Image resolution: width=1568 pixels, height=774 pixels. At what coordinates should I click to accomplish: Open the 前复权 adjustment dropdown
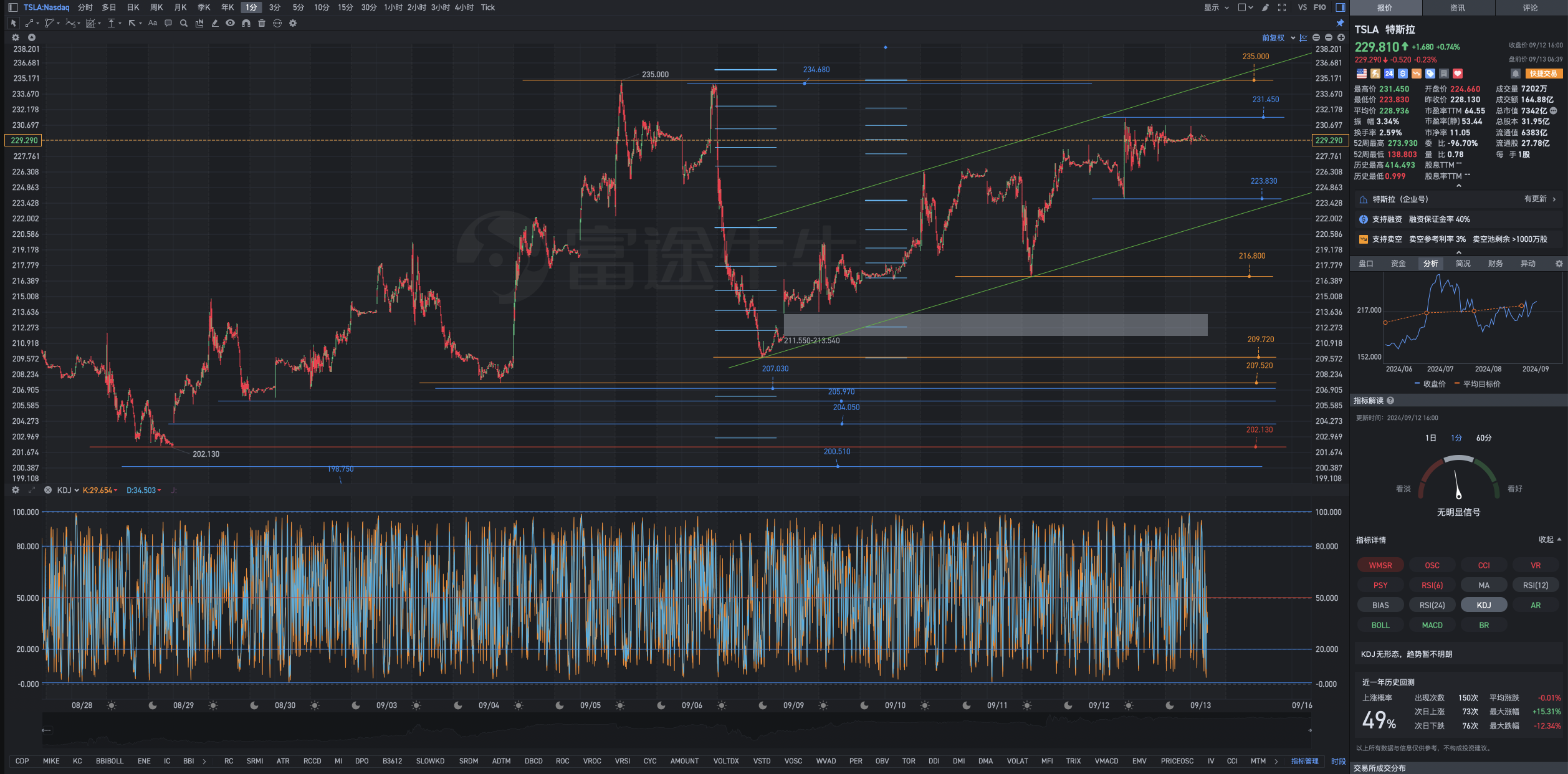pos(1278,38)
